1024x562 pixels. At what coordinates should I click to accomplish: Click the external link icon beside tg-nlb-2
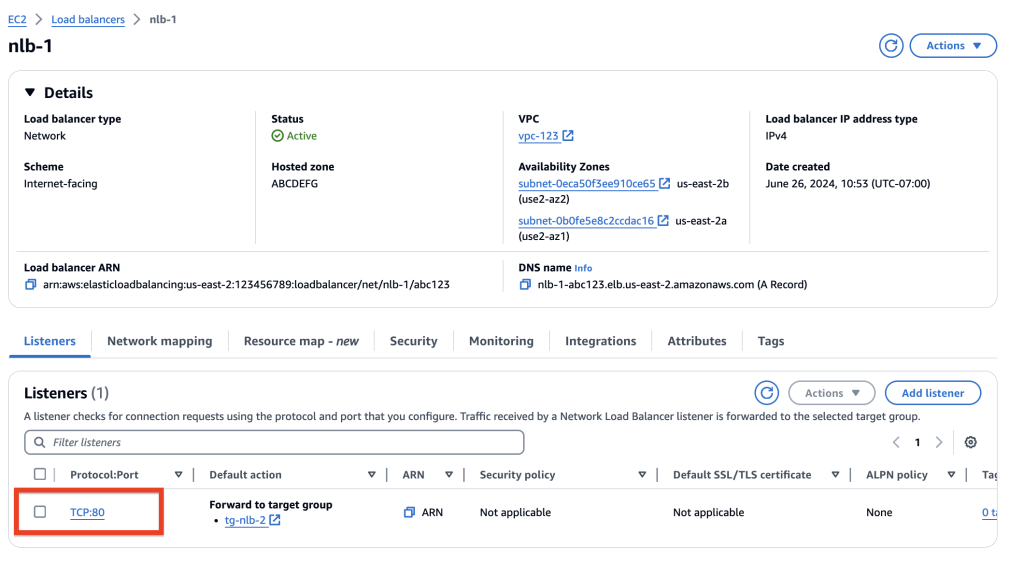point(275,520)
